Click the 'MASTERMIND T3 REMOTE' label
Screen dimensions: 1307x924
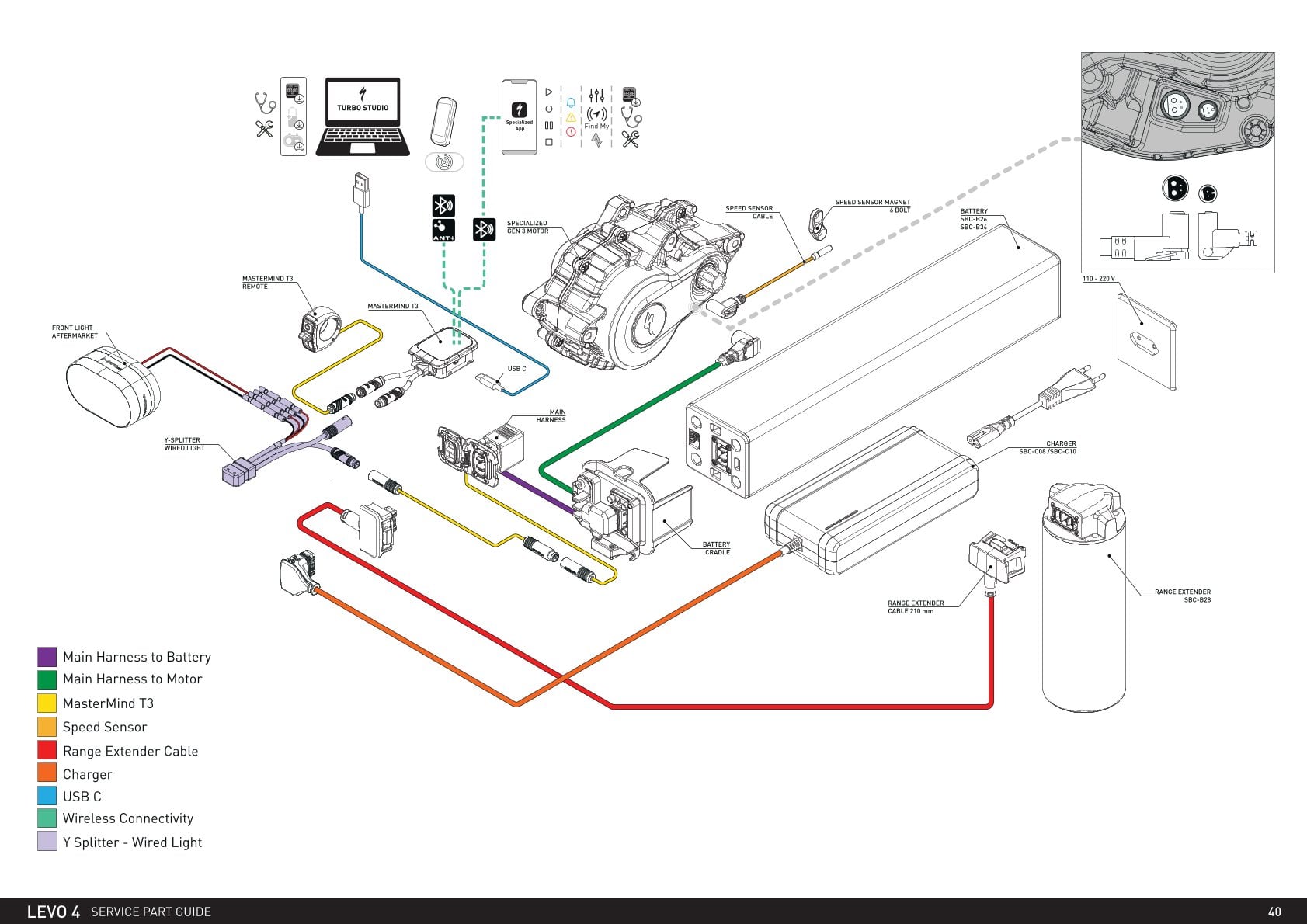click(267, 282)
